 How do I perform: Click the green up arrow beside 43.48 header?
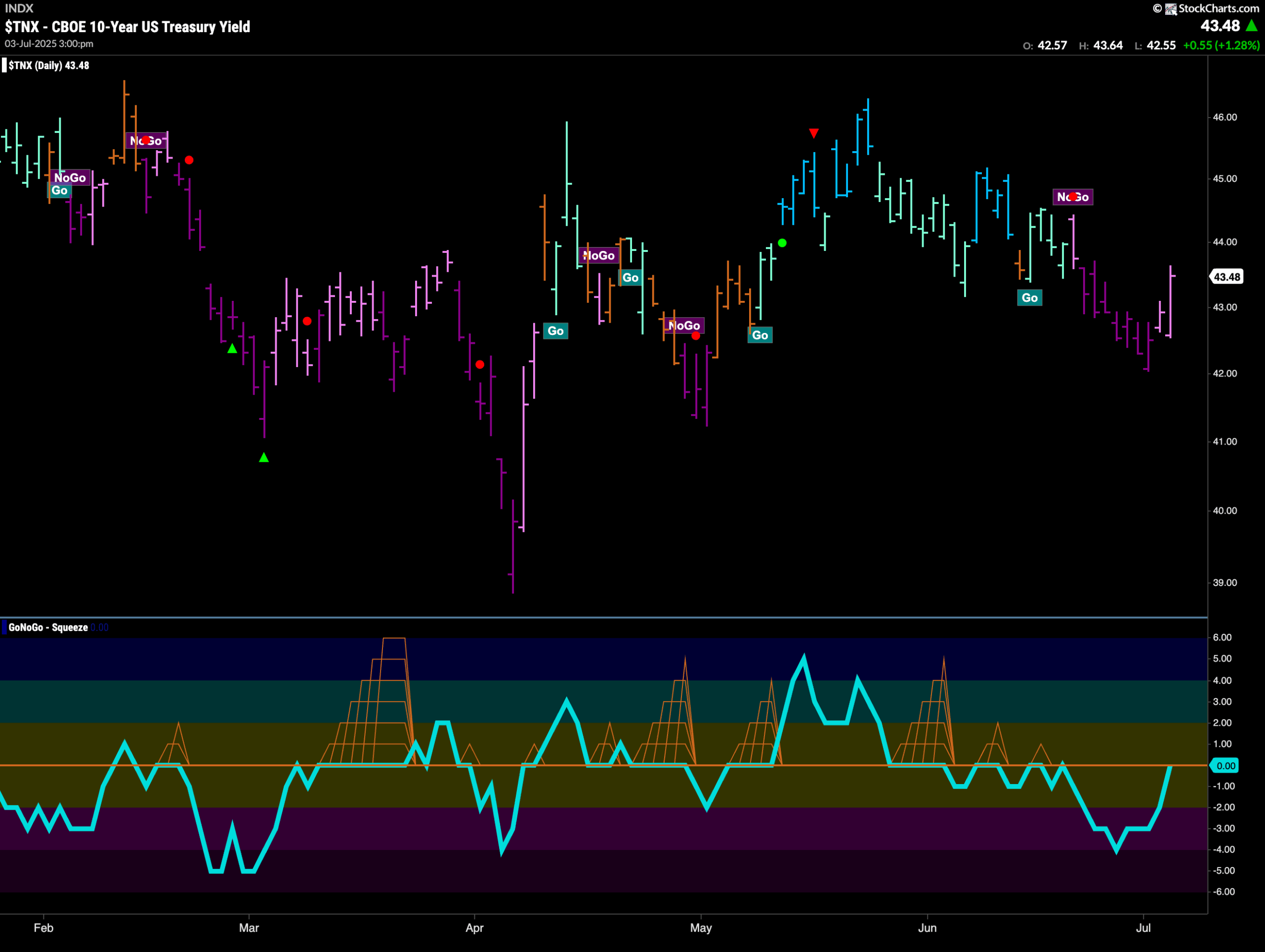point(1251,26)
